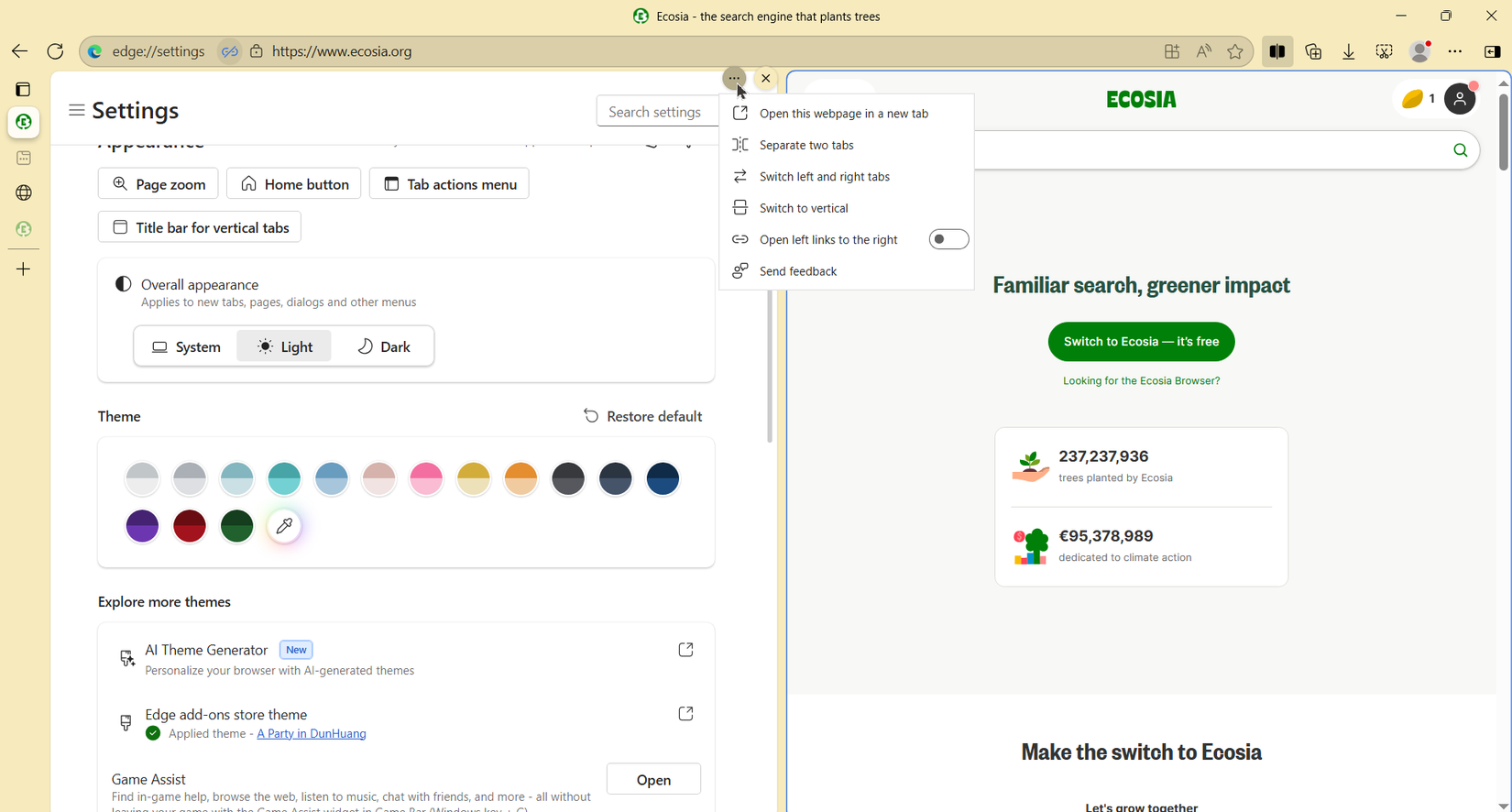Toggle the Edge sidebar icon
The width and height of the screenshot is (1512, 812).
click(1492, 51)
